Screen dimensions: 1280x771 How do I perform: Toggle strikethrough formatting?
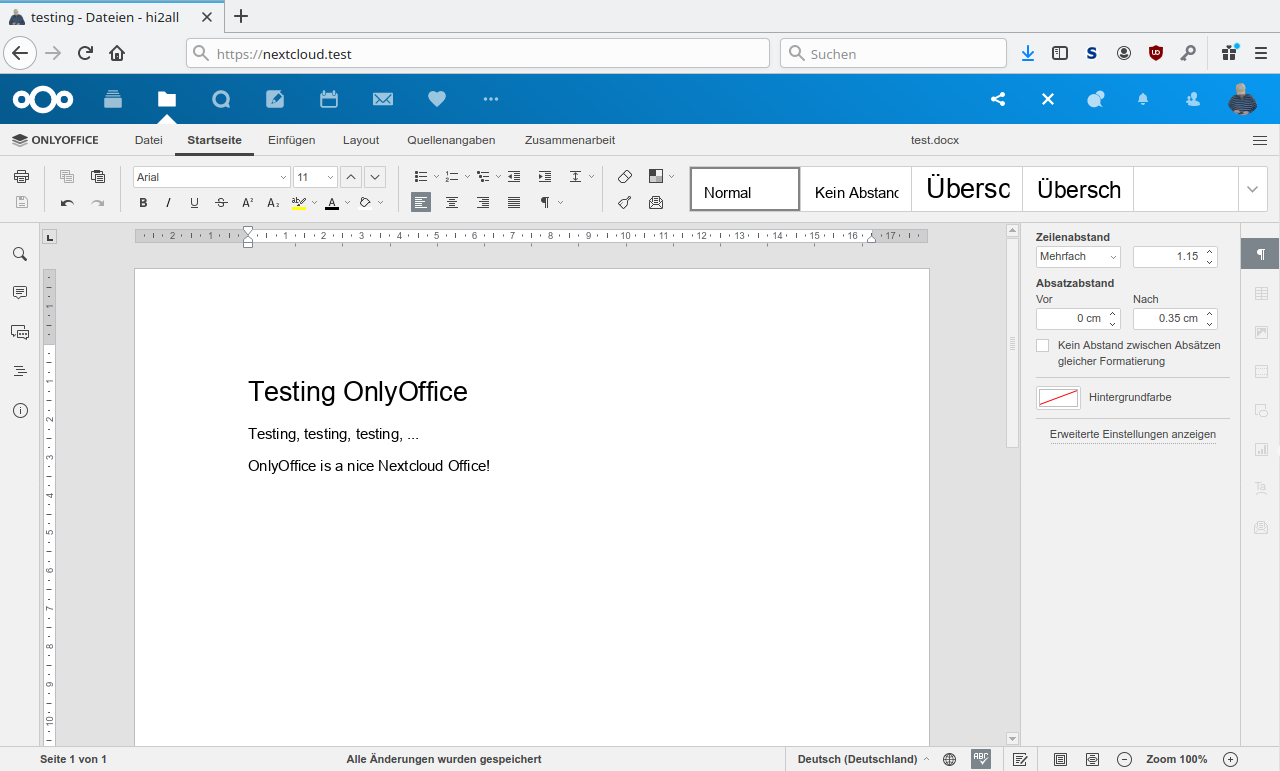(x=221, y=203)
